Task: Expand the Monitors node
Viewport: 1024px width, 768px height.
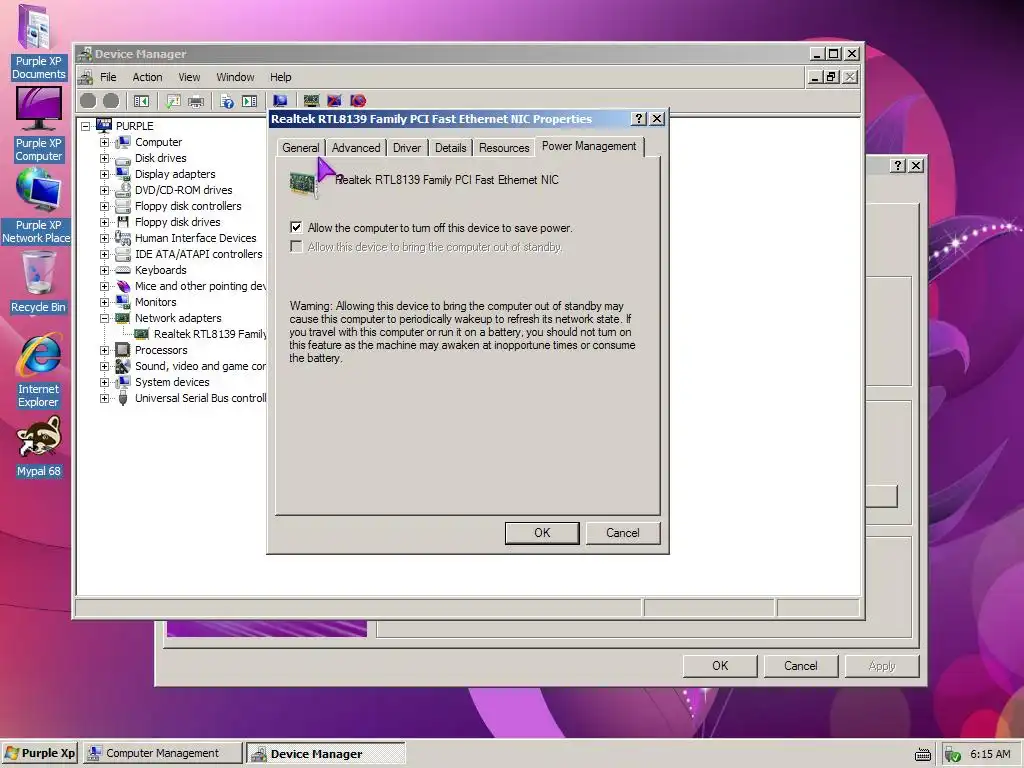Action: [x=104, y=302]
